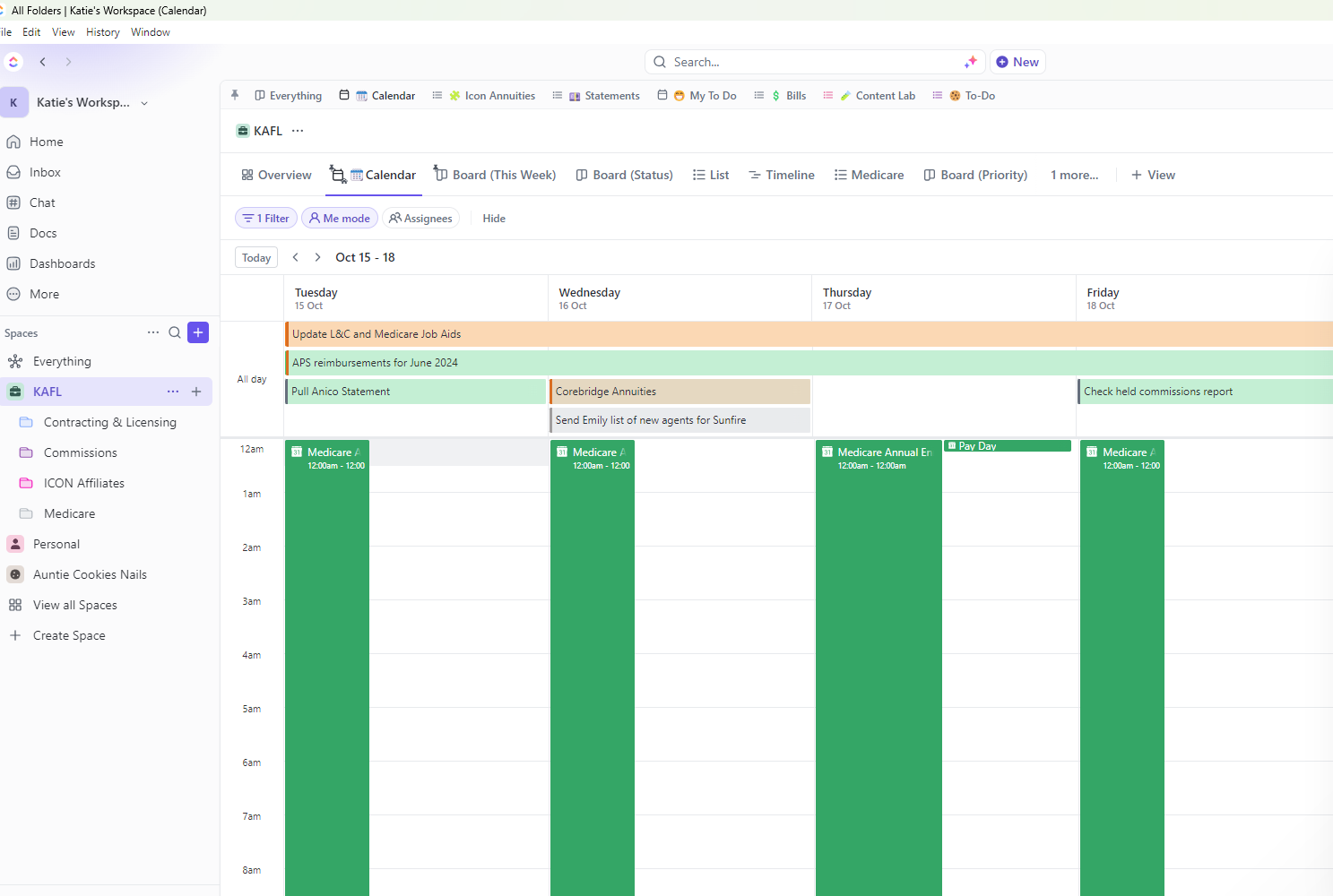The width and height of the screenshot is (1333, 896).
Task: Click the ClickUp logo icon
Action: coord(13,62)
